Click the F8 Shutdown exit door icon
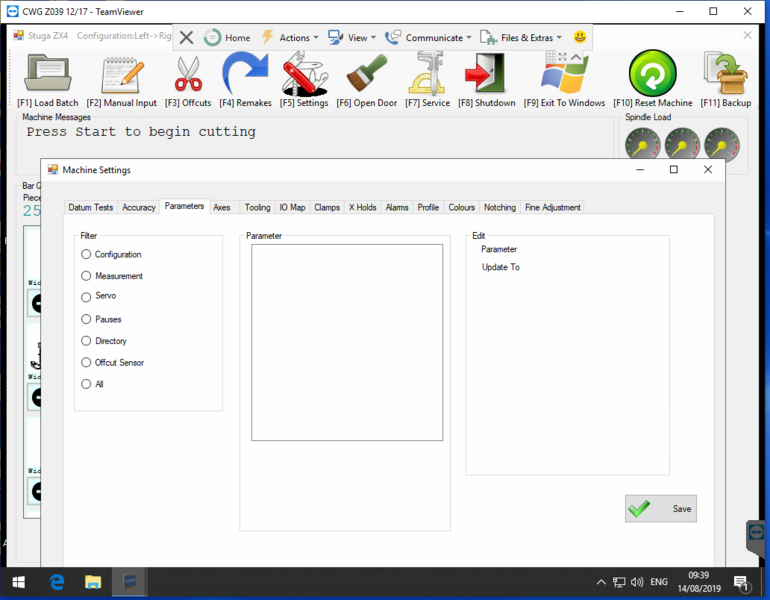 (x=486, y=74)
